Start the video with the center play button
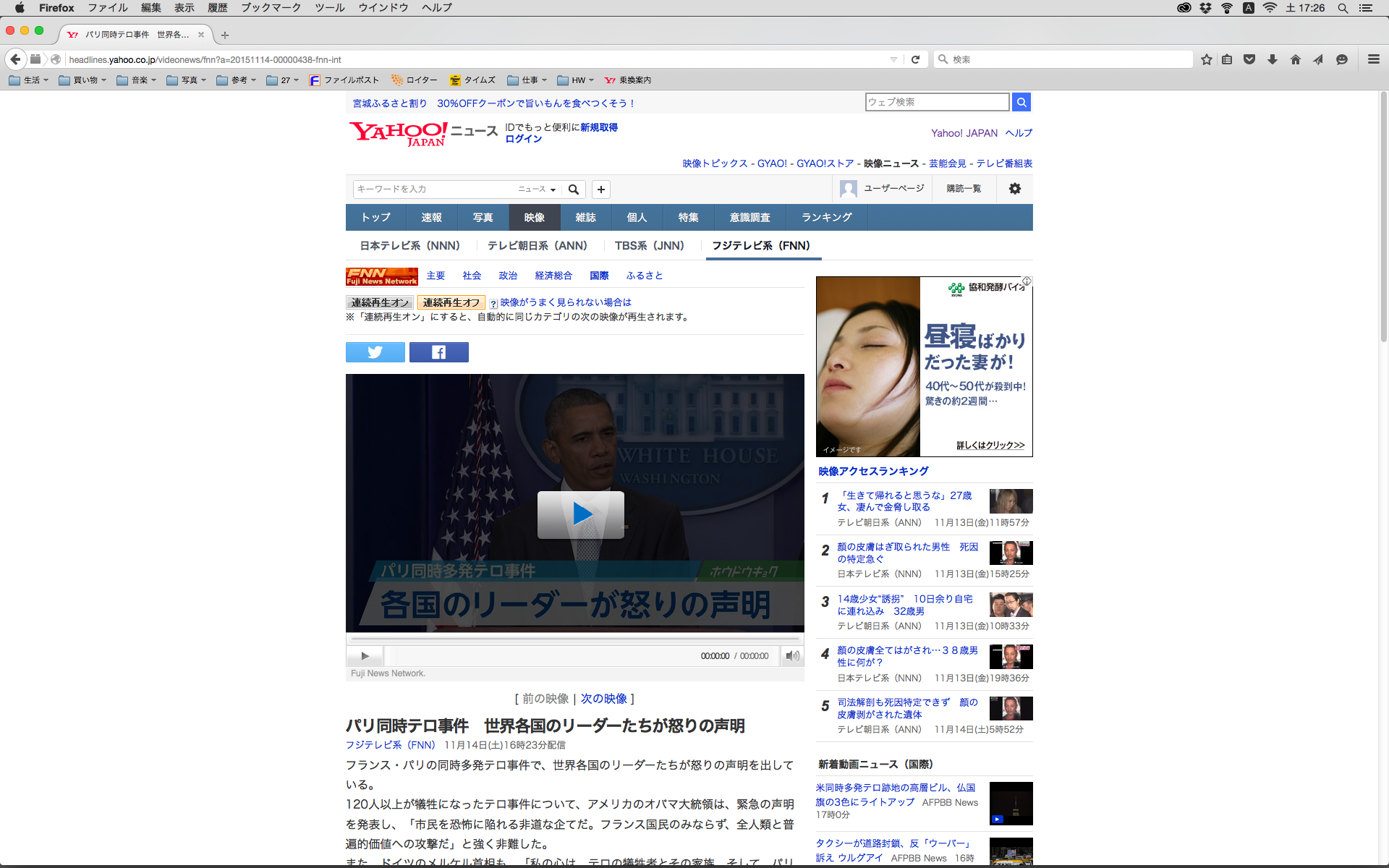The width and height of the screenshot is (1389, 868). (580, 514)
